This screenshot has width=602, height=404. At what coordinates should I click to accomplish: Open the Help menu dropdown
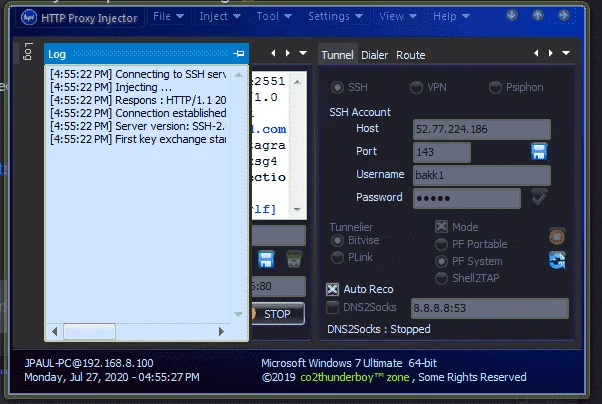point(451,17)
